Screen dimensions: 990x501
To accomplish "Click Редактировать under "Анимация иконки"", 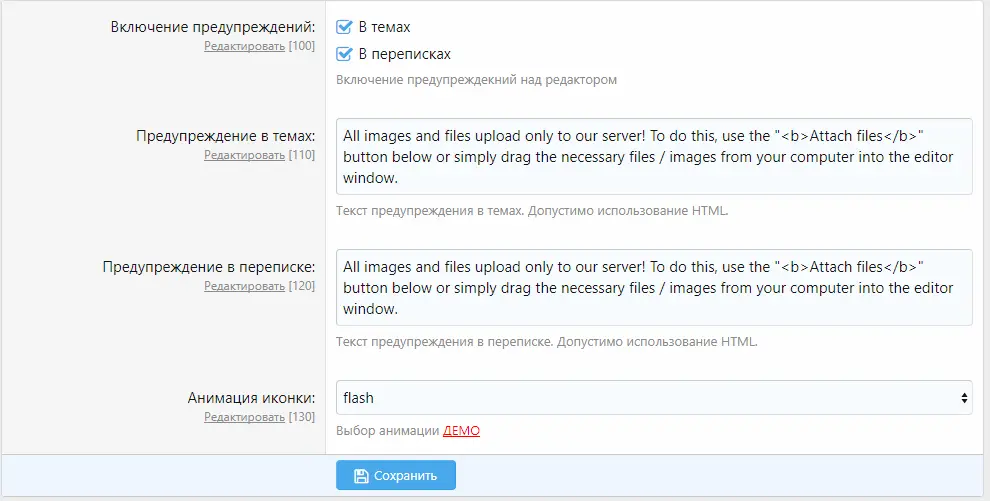I will (x=244, y=417).
